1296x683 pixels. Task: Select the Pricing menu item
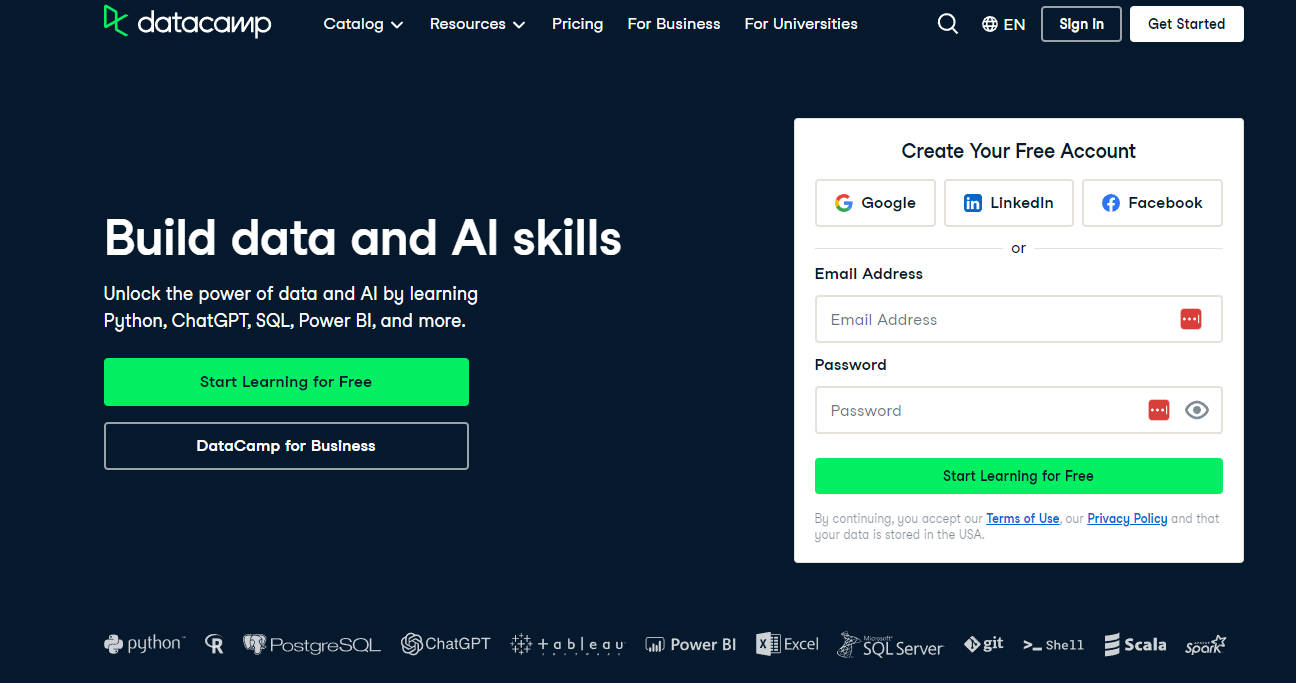point(577,23)
